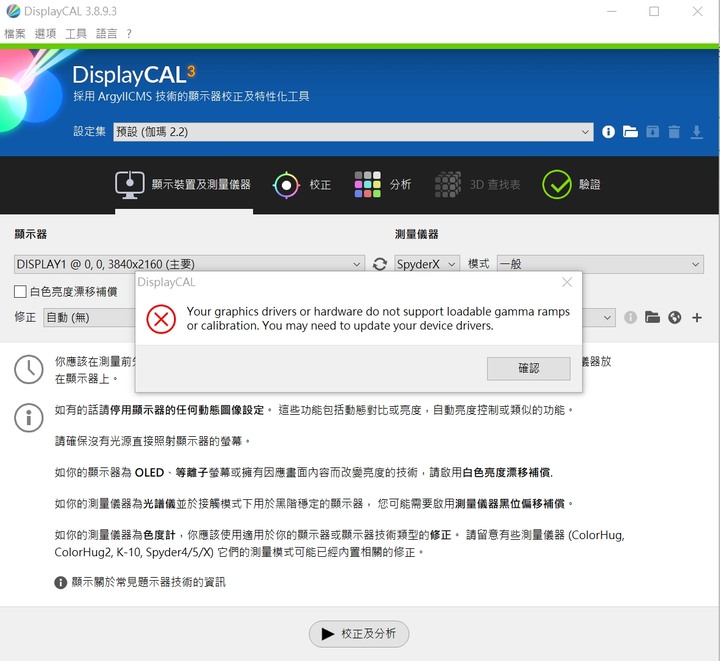This screenshot has width=720, height=661.
Task: Open the 工具 menu
Action: pyautogui.click(x=76, y=34)
